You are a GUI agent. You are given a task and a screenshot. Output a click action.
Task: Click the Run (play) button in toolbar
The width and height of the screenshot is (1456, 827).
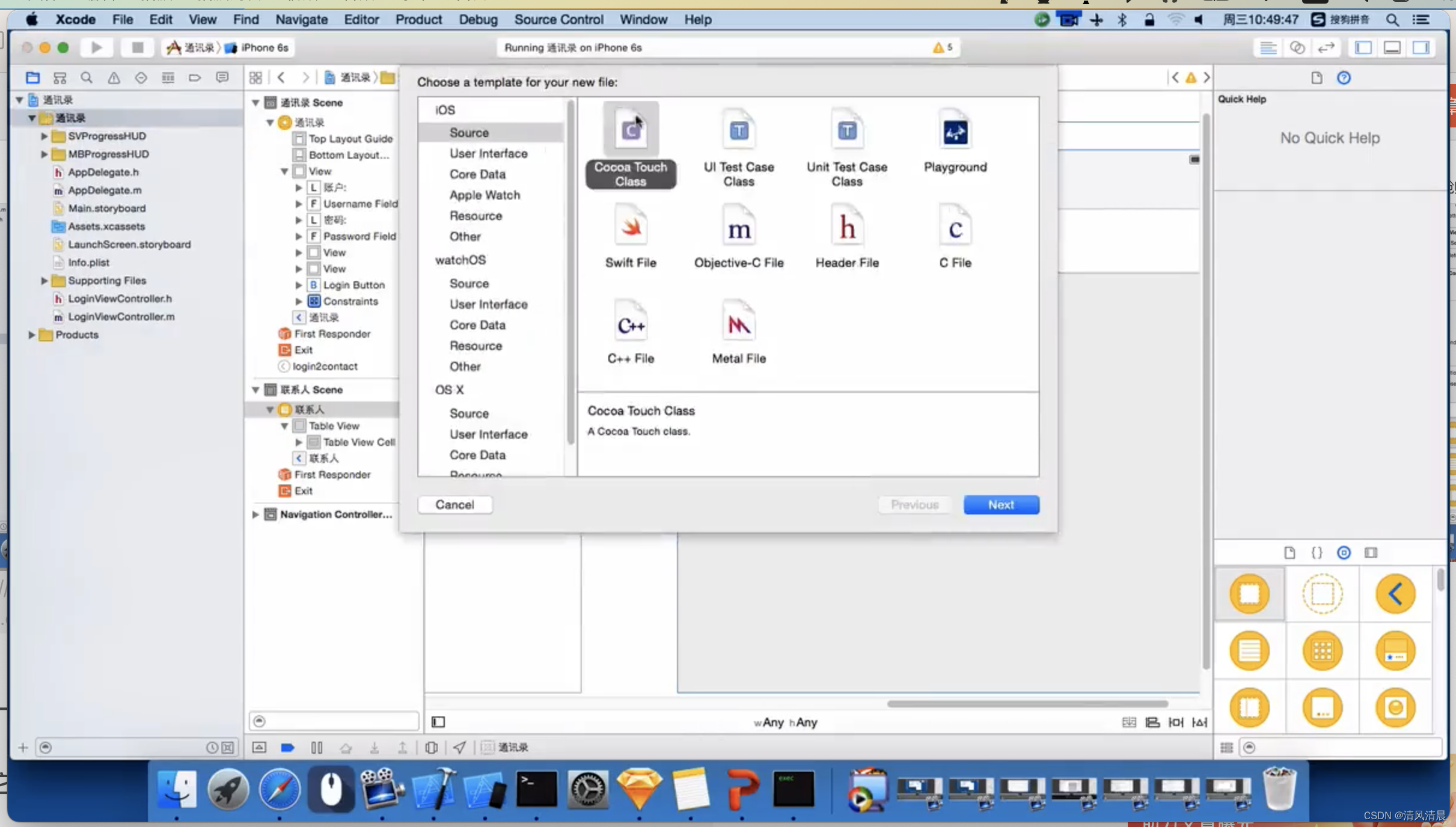coord(96,47)
